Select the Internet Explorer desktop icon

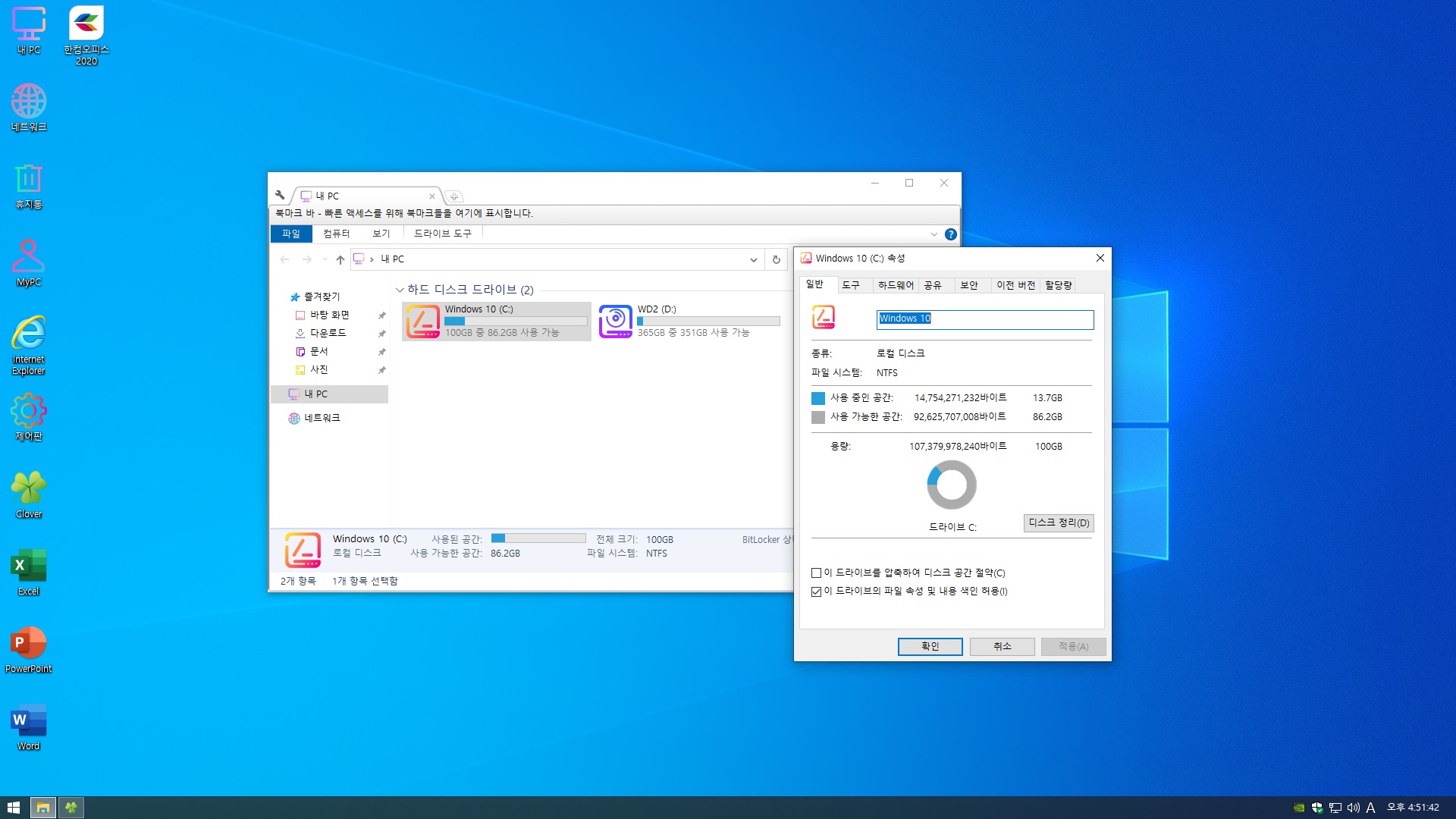29,345
